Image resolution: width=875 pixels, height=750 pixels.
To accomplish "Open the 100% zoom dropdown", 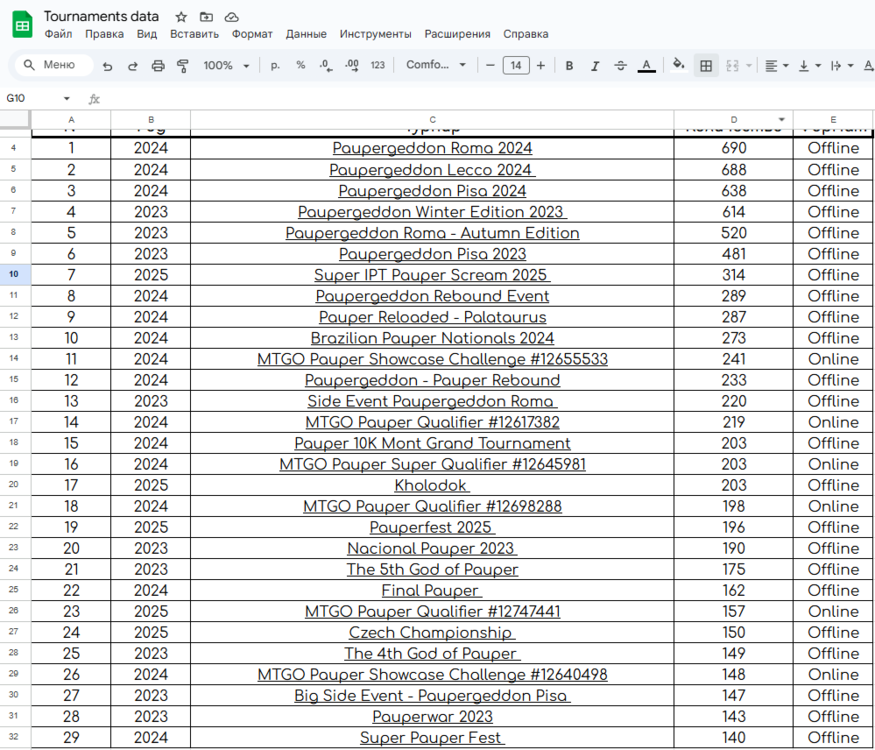I will click(226, 66).
